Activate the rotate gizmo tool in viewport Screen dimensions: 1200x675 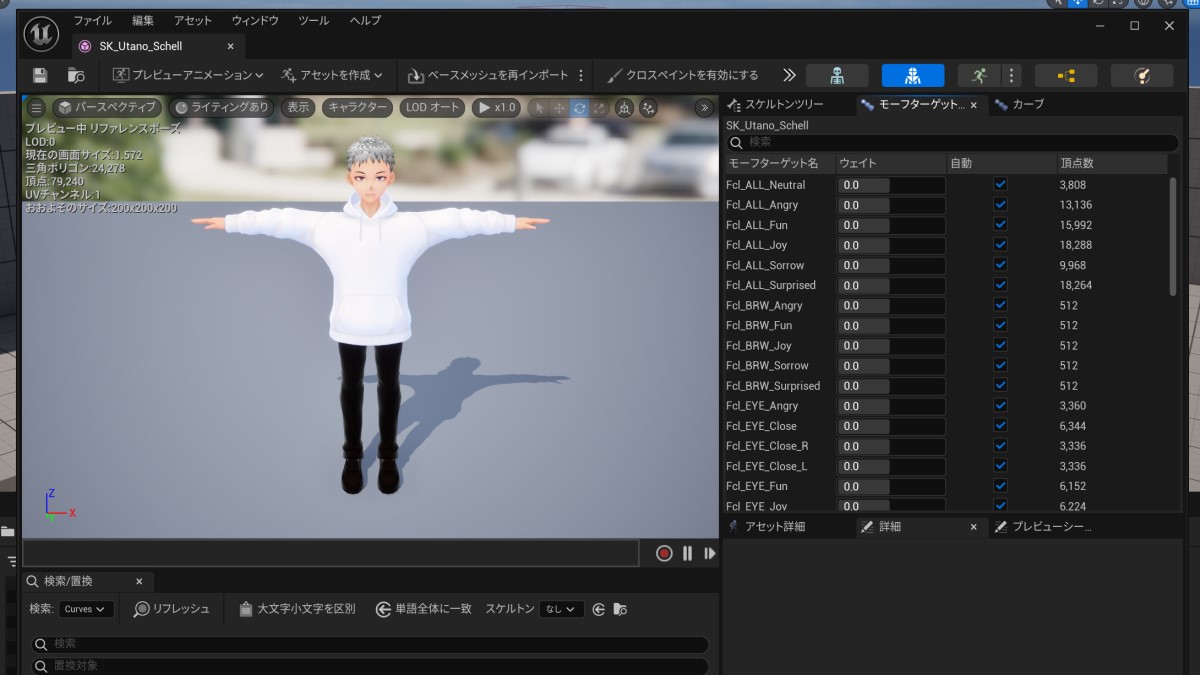click(x=579, y=108)
